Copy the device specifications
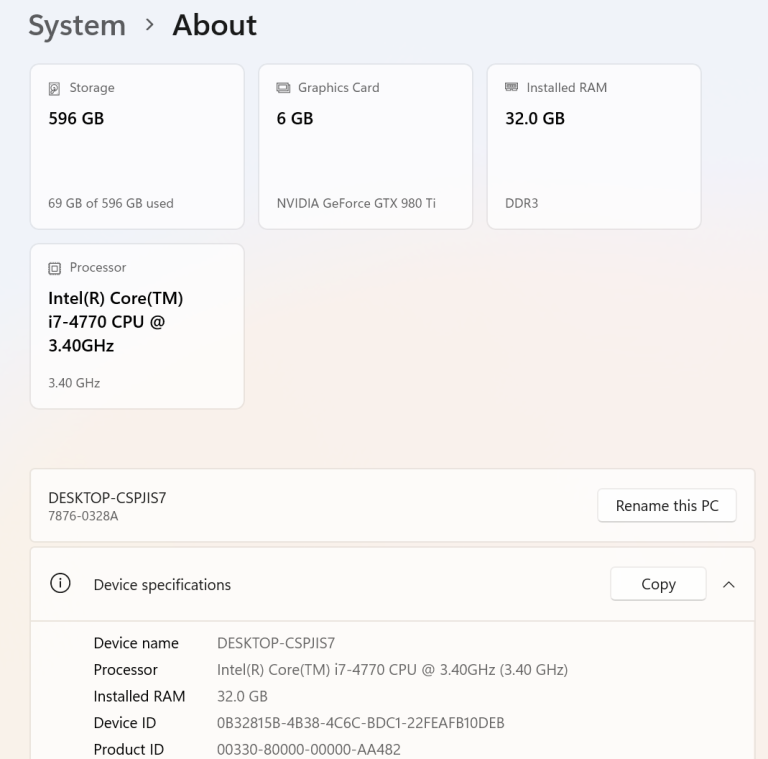This screenshot has height=759, width=768. point(658,584)
